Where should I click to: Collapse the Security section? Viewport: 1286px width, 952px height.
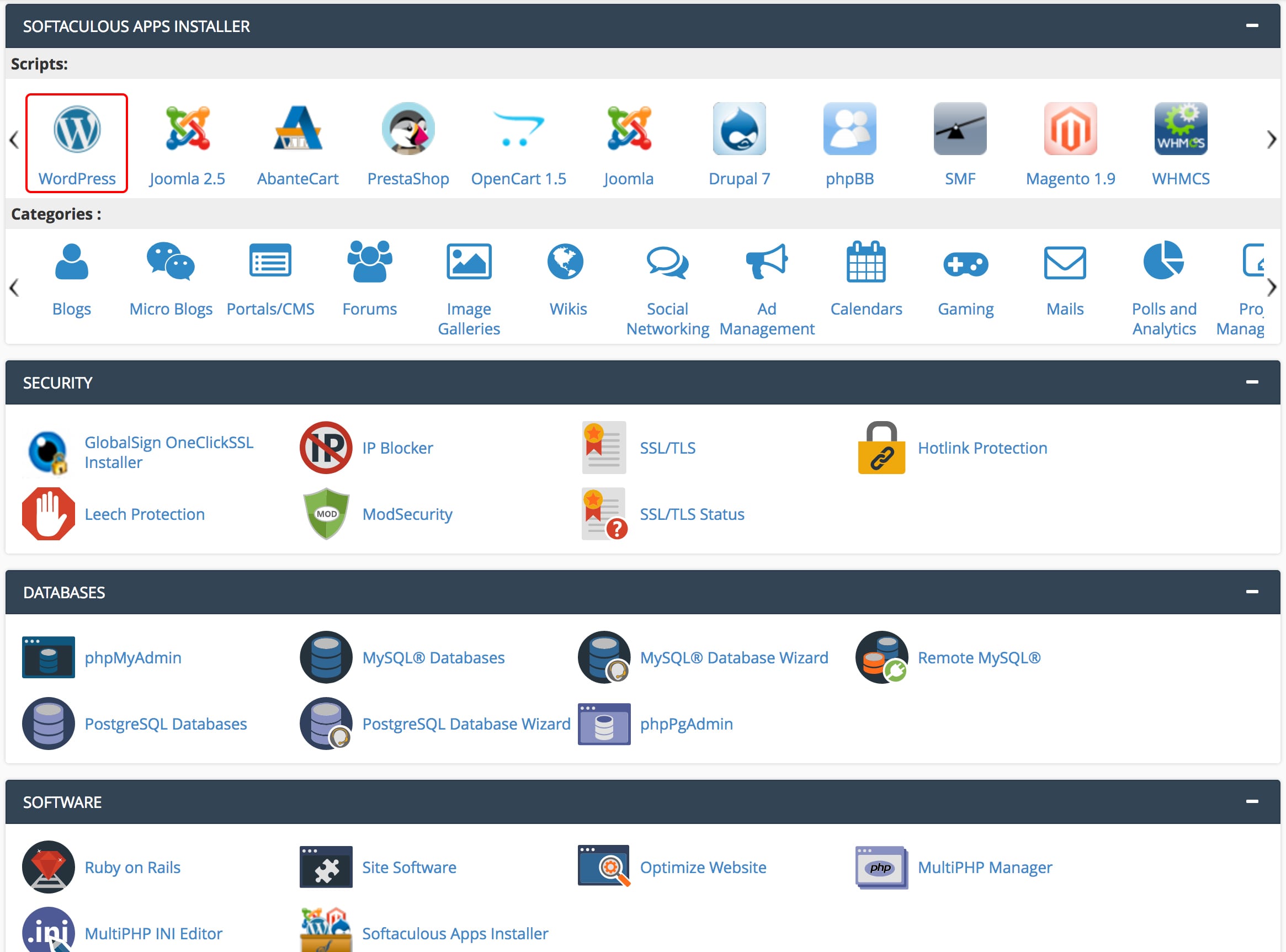coord(1251,382)
